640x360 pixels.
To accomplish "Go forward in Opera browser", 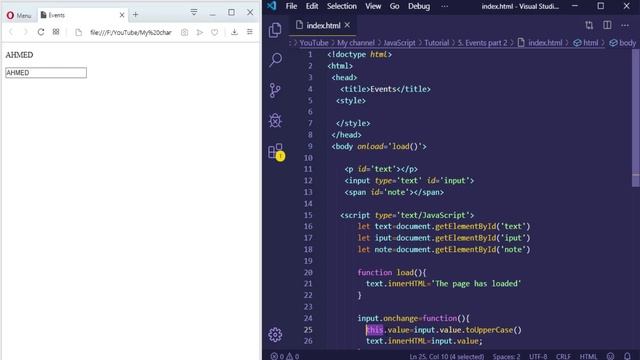I will coord(25,32).
